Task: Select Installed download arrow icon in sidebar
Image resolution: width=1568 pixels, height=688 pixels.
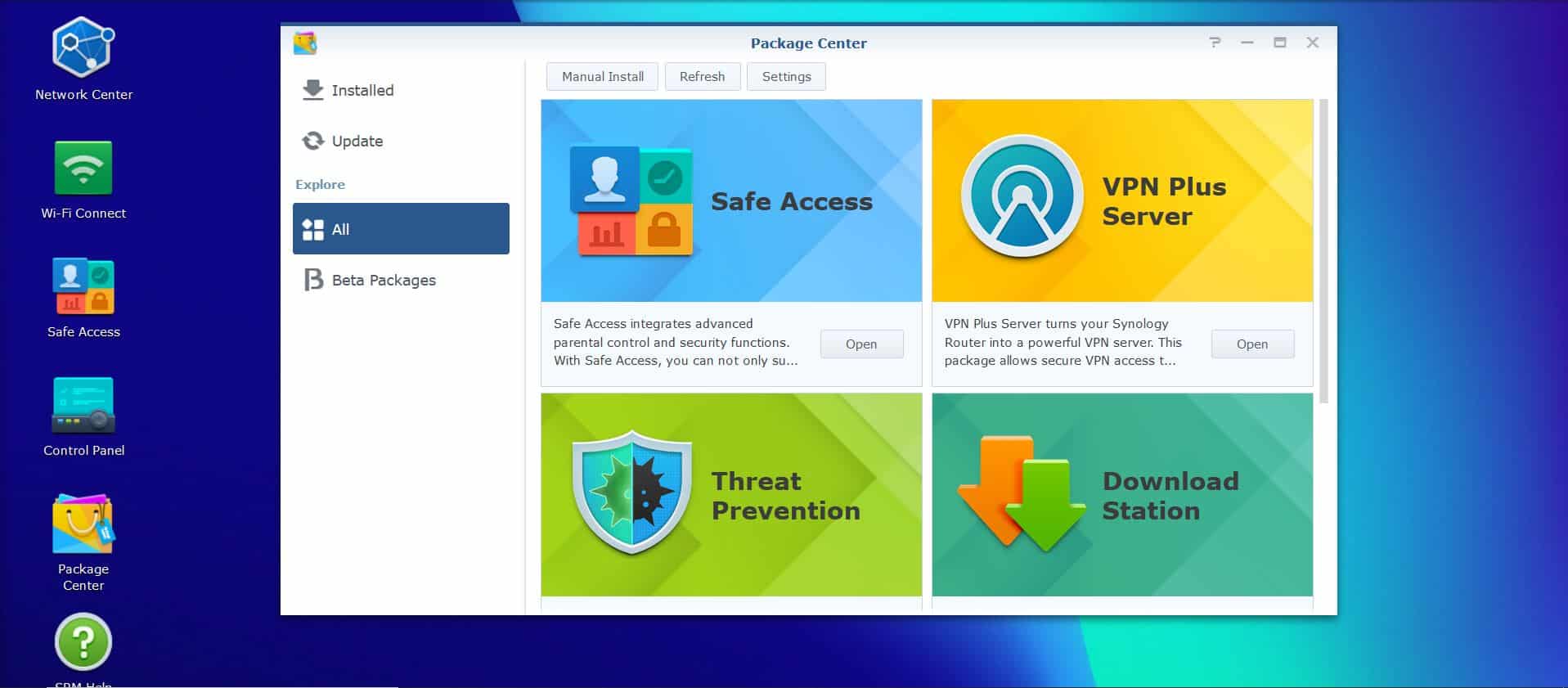Action: (312, 90)
